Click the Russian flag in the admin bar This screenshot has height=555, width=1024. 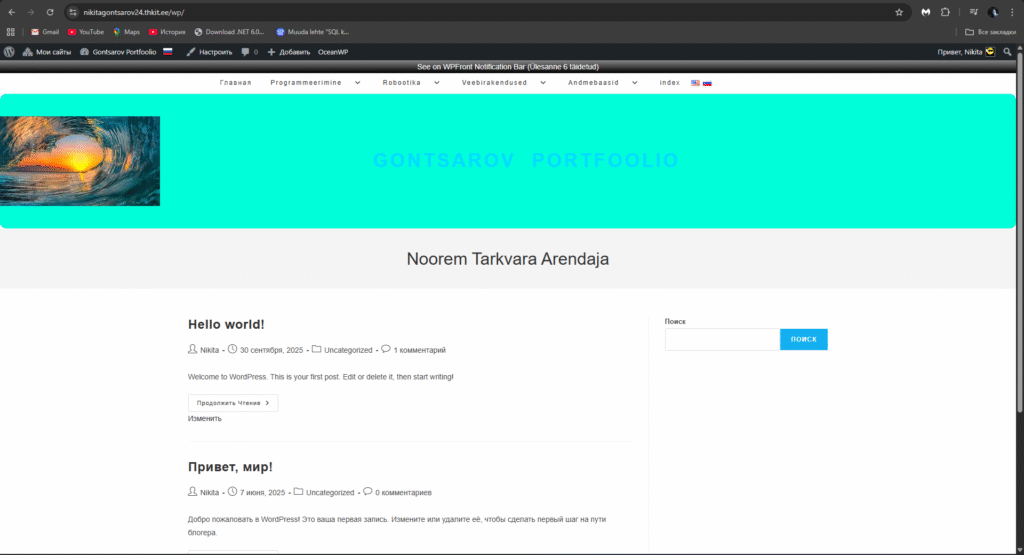pyautogui.click(x=168, y=51)
